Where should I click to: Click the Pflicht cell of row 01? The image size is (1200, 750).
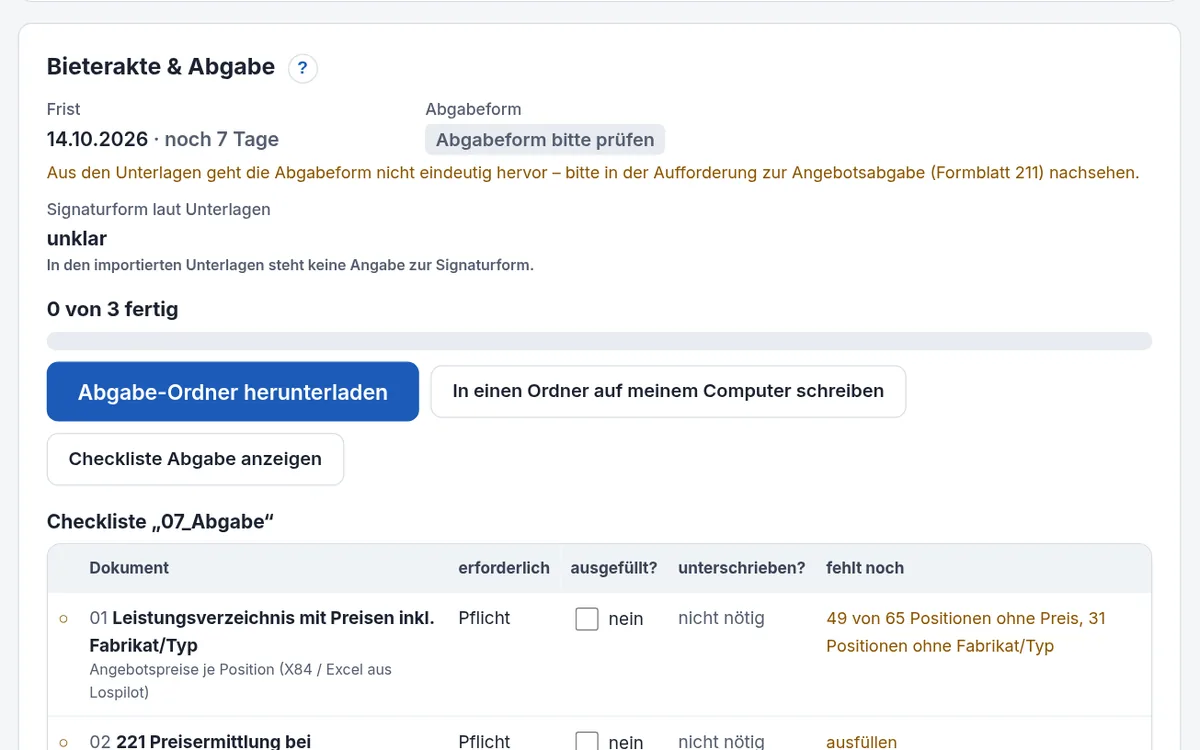(x=484, y=618)
